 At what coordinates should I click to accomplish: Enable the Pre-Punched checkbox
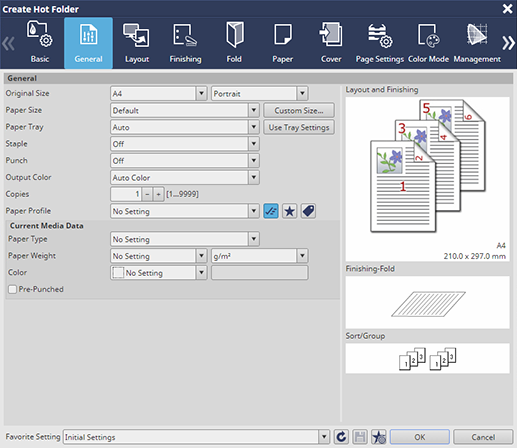tap(12, 289)
